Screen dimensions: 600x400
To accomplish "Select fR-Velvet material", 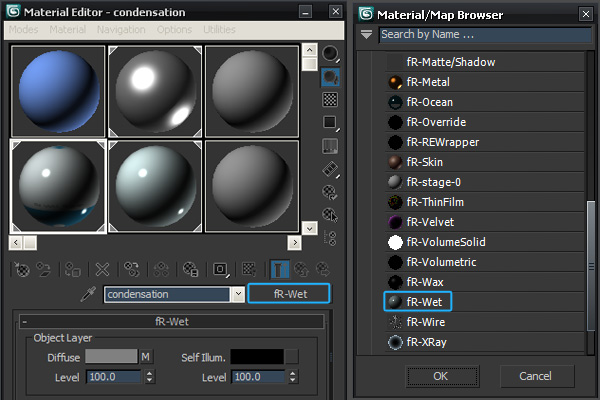I will [484, 222].
